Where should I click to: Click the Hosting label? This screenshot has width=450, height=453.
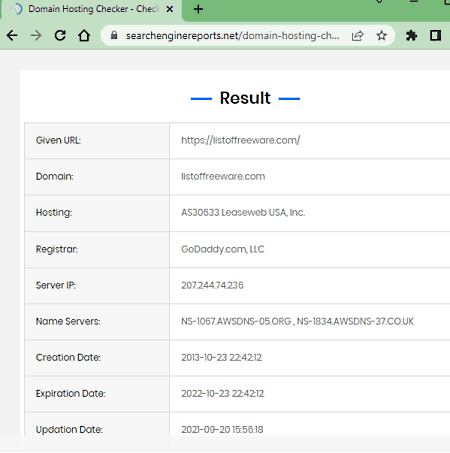click(54, 213)
